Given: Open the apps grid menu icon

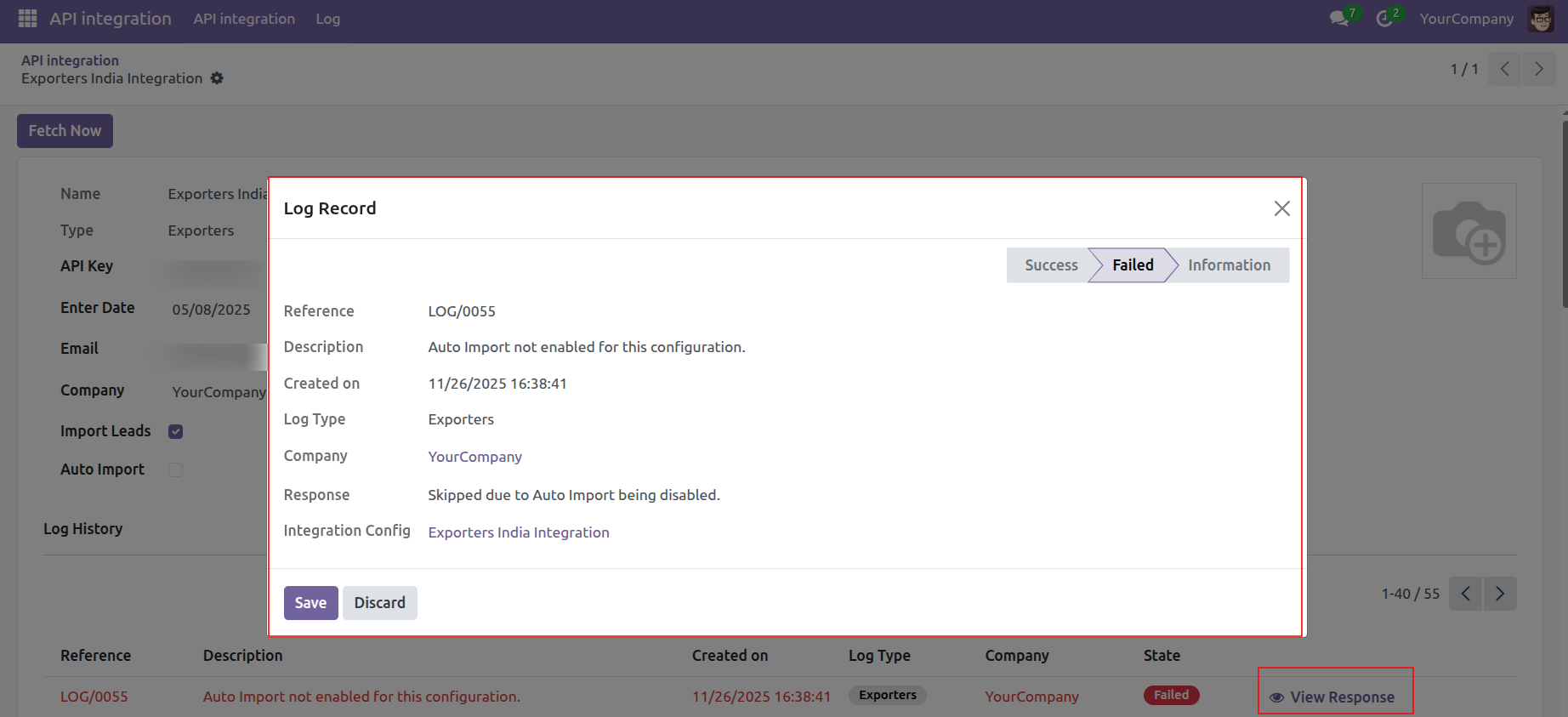Looking at the screenshot, I should click(27, 18).
